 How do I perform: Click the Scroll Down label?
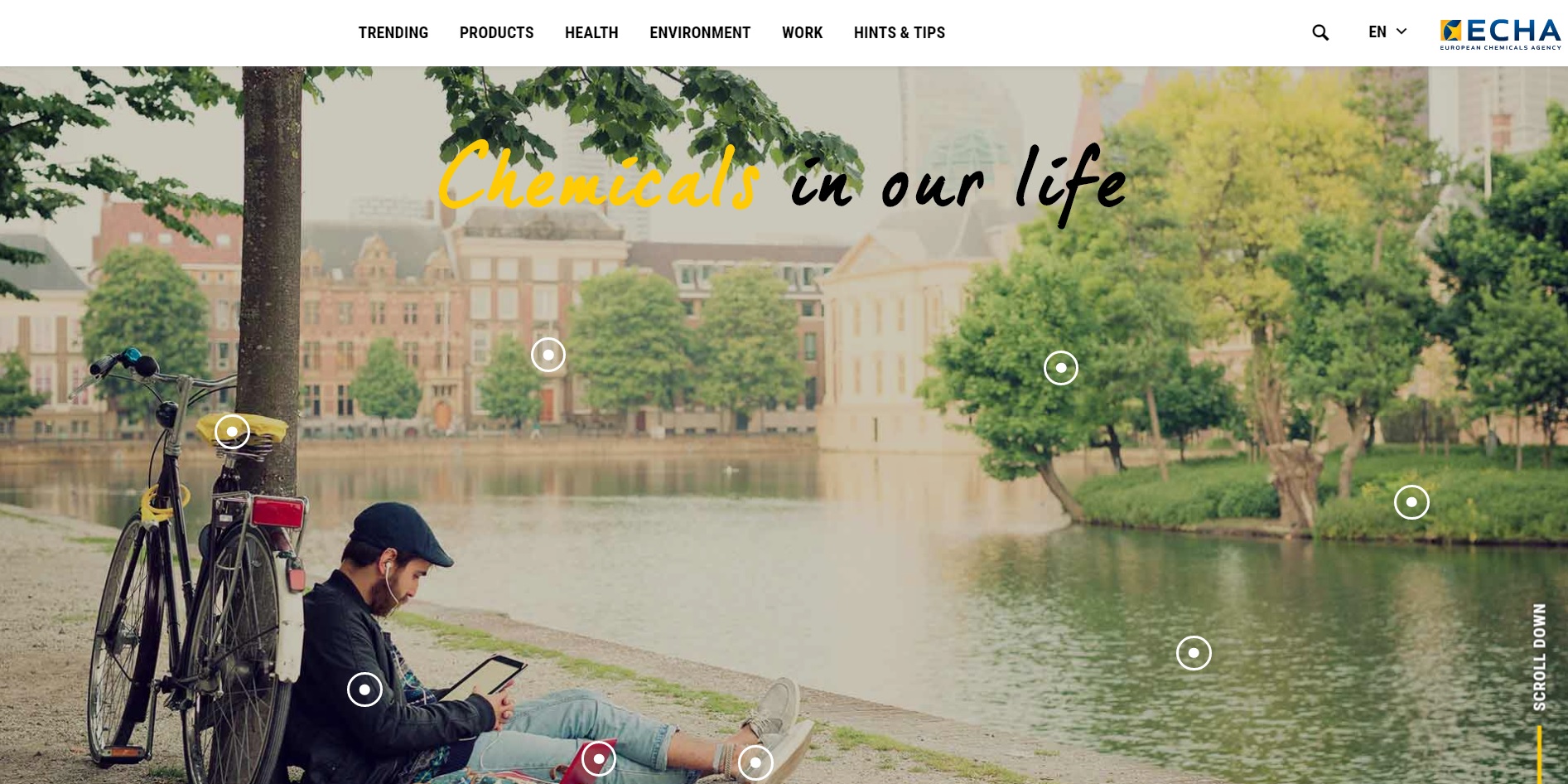coord(1539,657)
